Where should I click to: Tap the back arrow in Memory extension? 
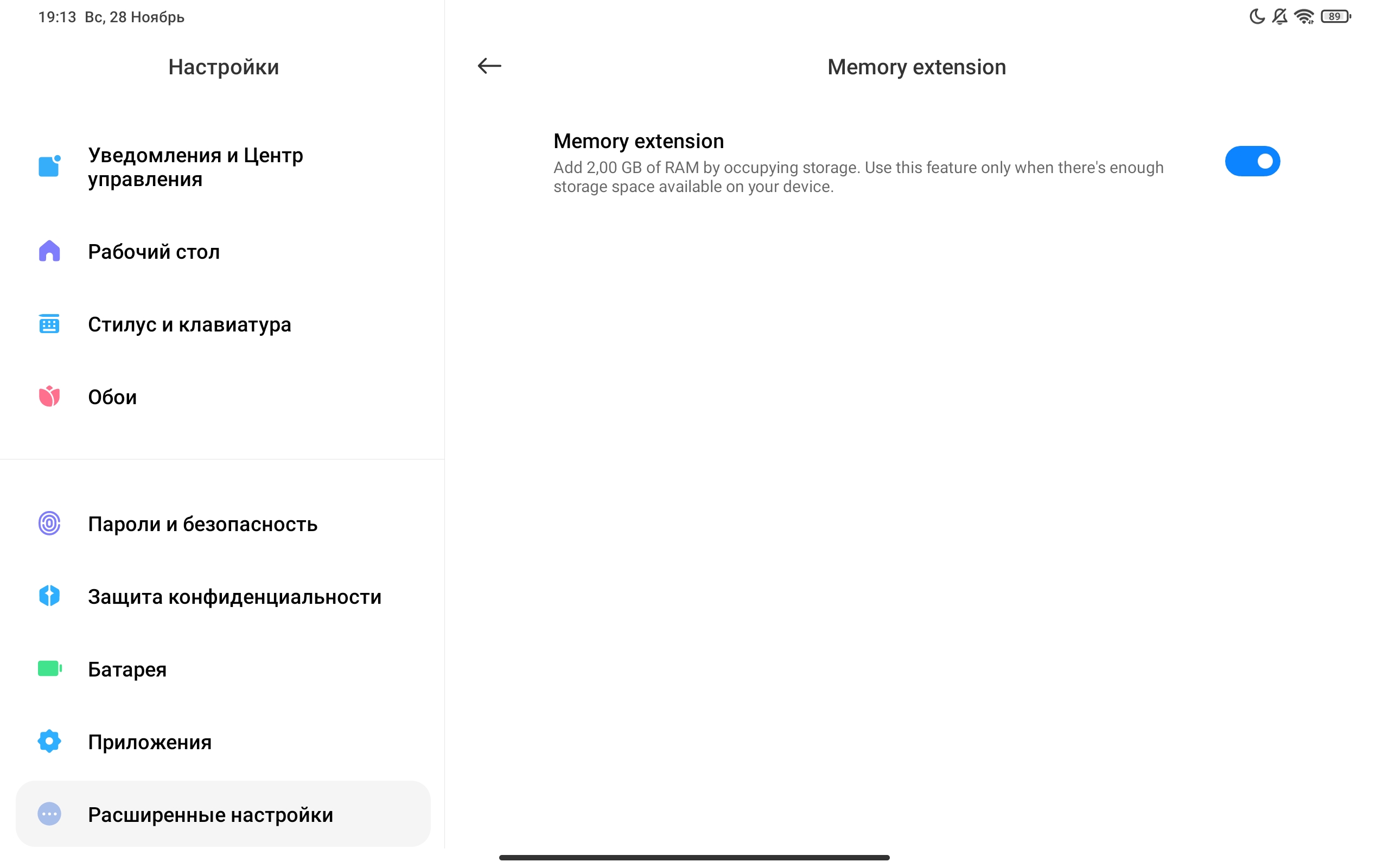(x=489, y=66)
